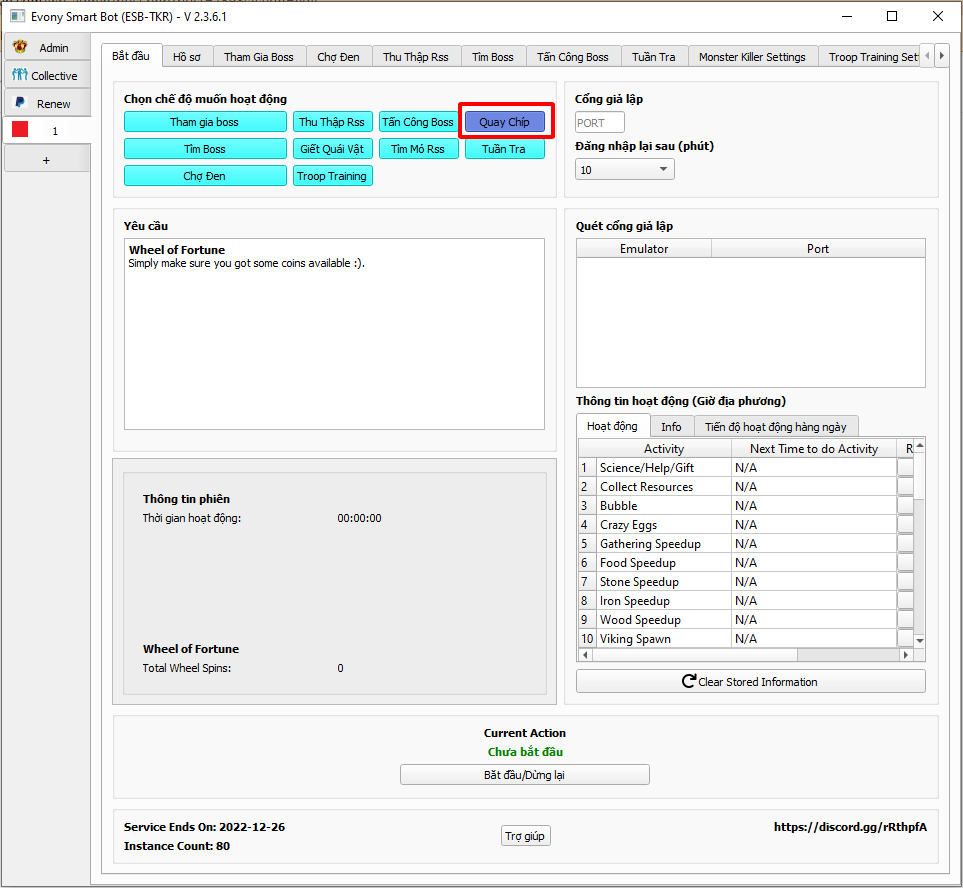
Task: Switch to the Hồ sơ tab
Action: 186,57
